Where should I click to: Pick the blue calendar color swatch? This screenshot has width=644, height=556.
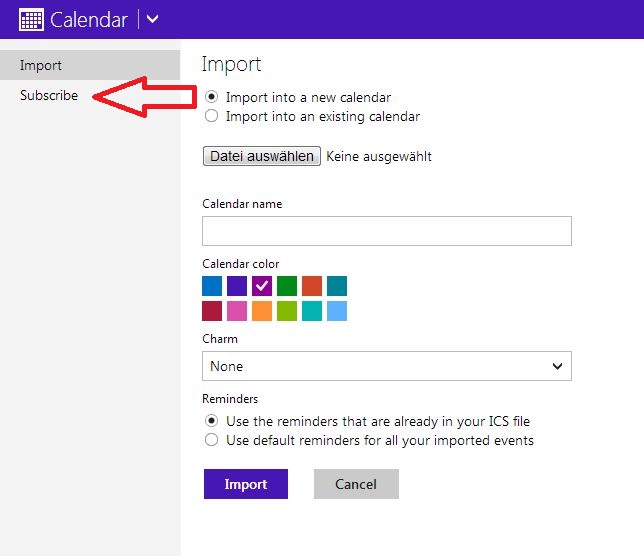pos(212,286)
